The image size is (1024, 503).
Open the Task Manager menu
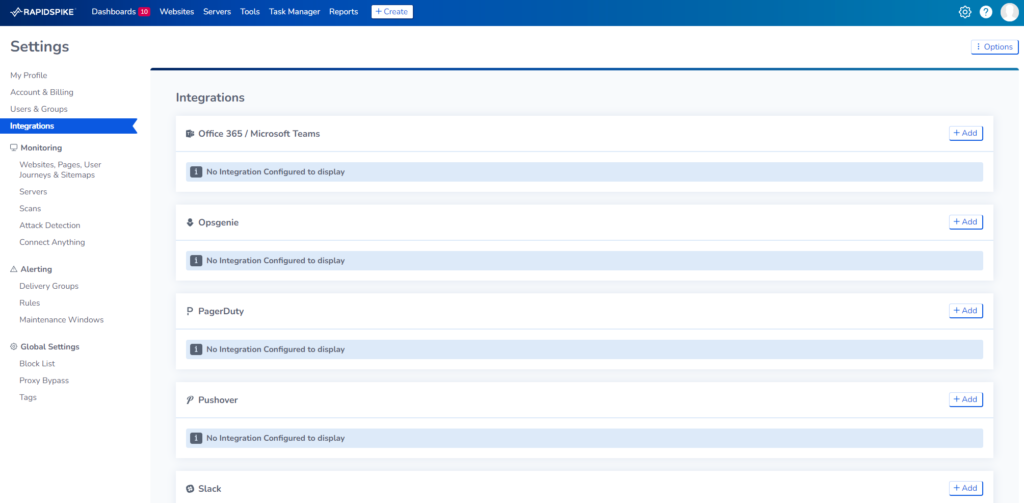295,12
